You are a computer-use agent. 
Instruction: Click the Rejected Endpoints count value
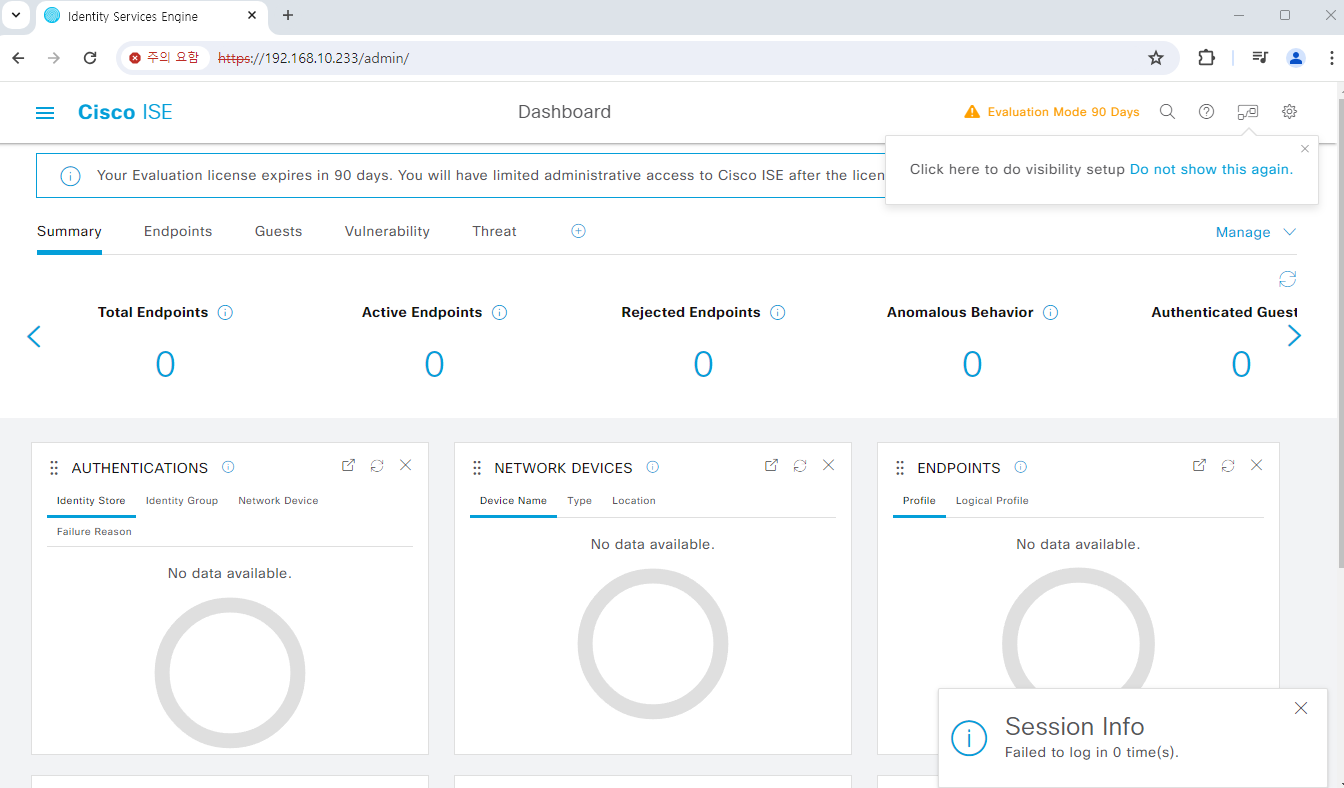(x=703, y=365)
